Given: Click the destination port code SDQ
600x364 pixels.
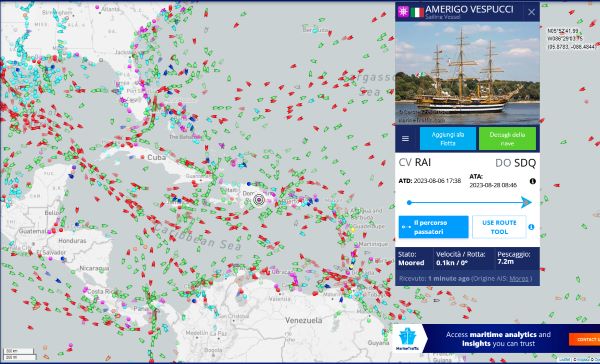Looking at the screenshot, I should pos(525,163).
